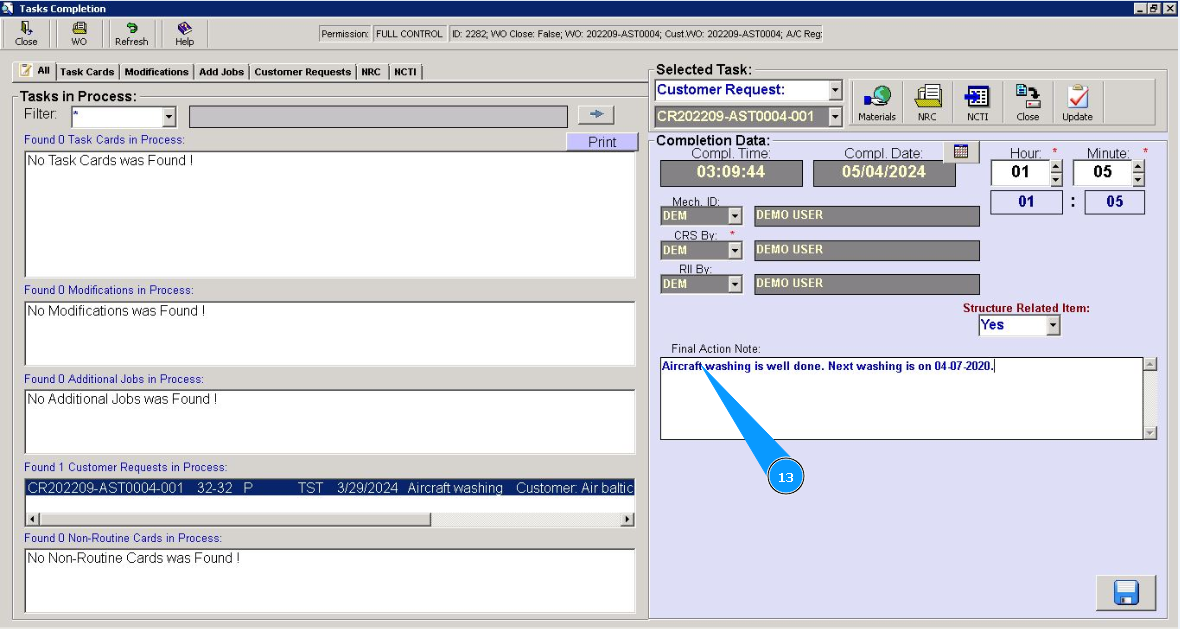Screen dimensions: 1180x629
Task: Expand the CR202209-AST0004-001 task dropdown
Action: [835, 117]
